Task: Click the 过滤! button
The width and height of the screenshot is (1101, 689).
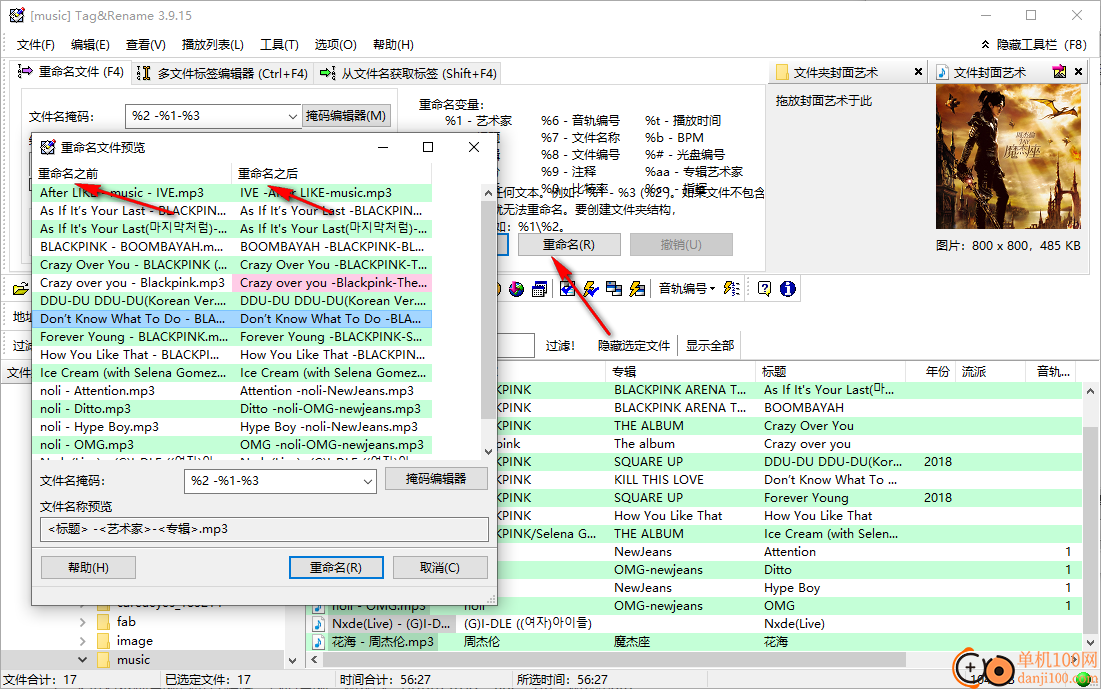Action: [560, 346]
